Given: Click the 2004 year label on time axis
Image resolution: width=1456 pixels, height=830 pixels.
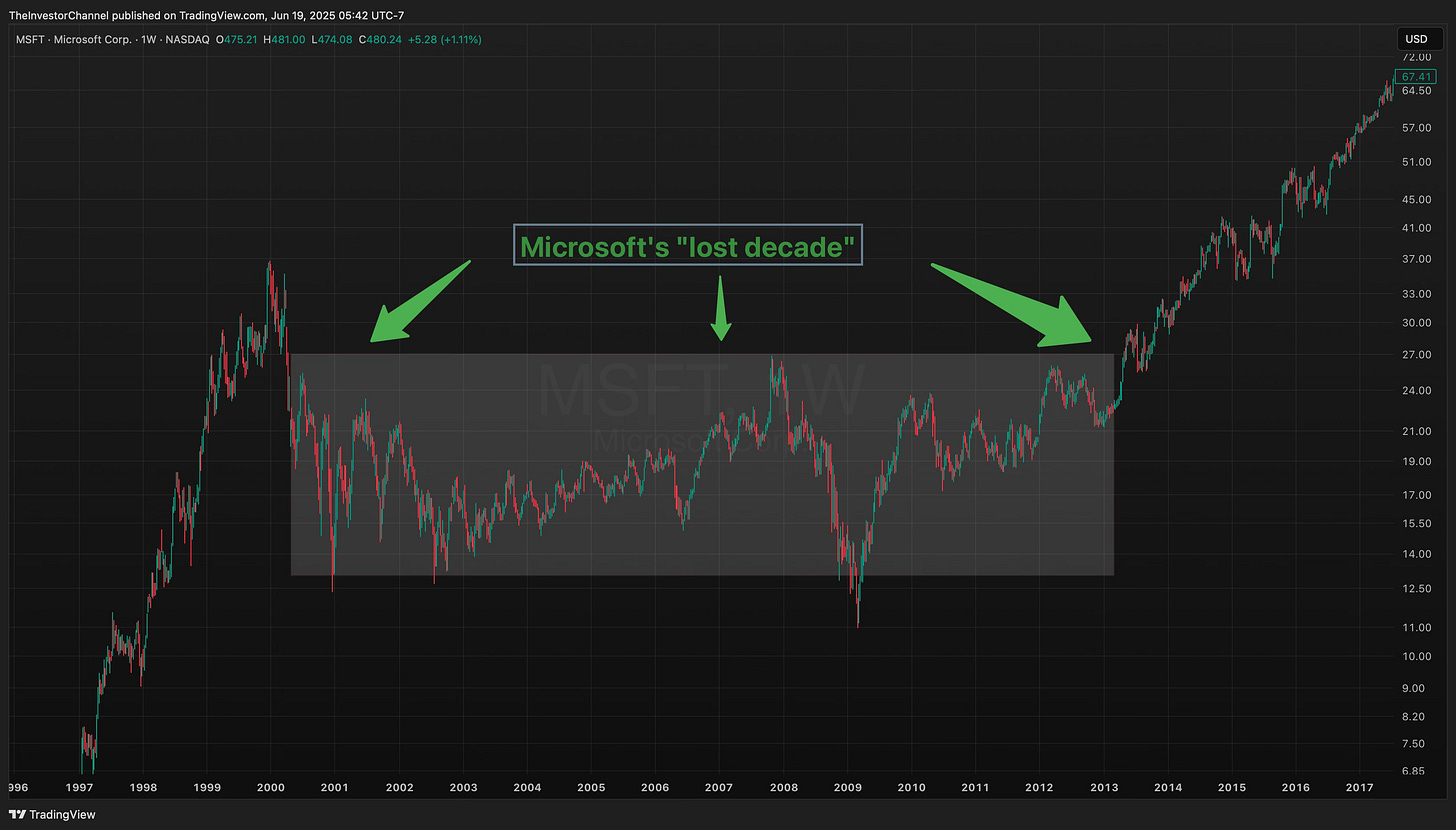Looking at the screenshot, I should point(527,787).
